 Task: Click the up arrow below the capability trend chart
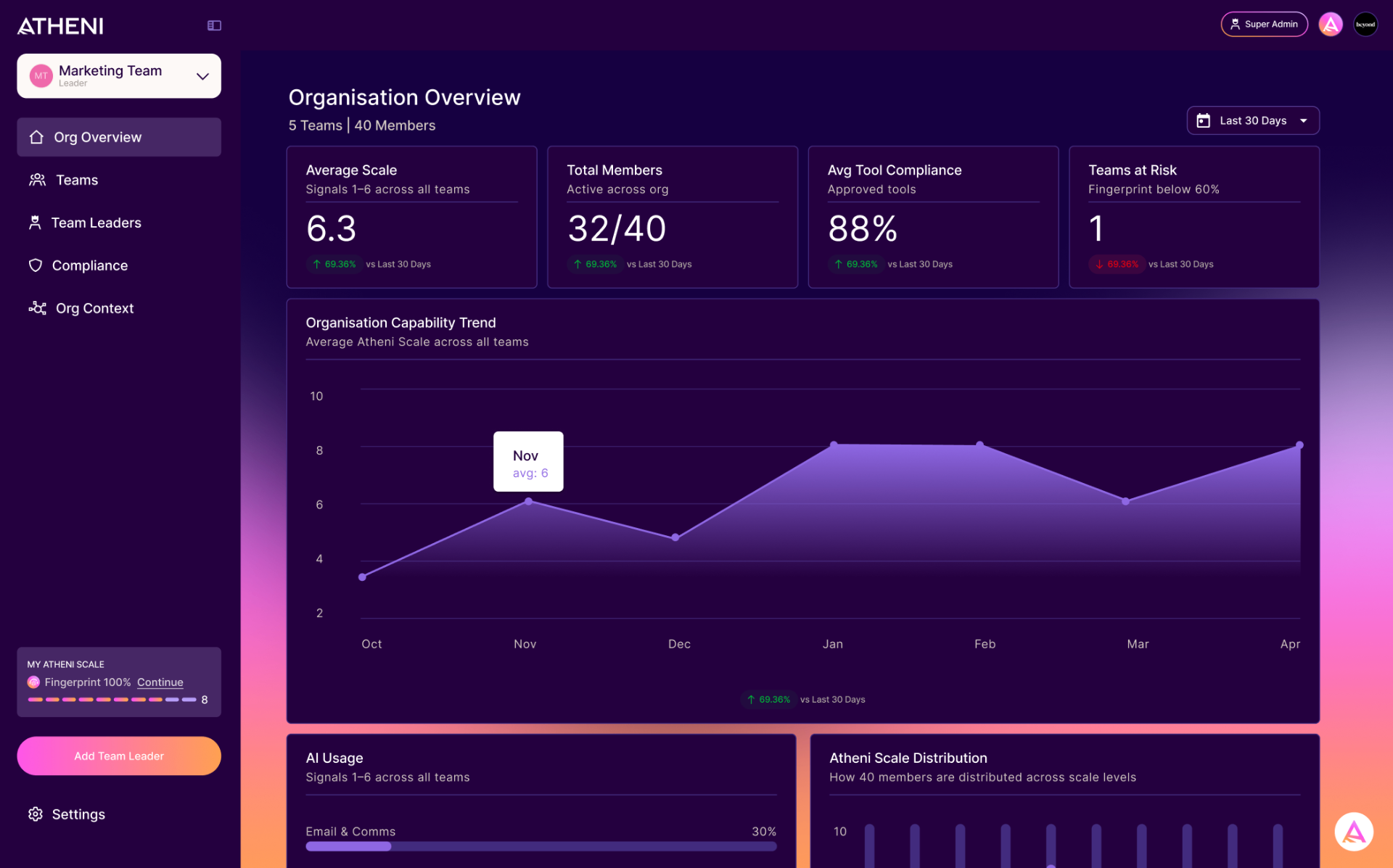click(x=751, y=700)
